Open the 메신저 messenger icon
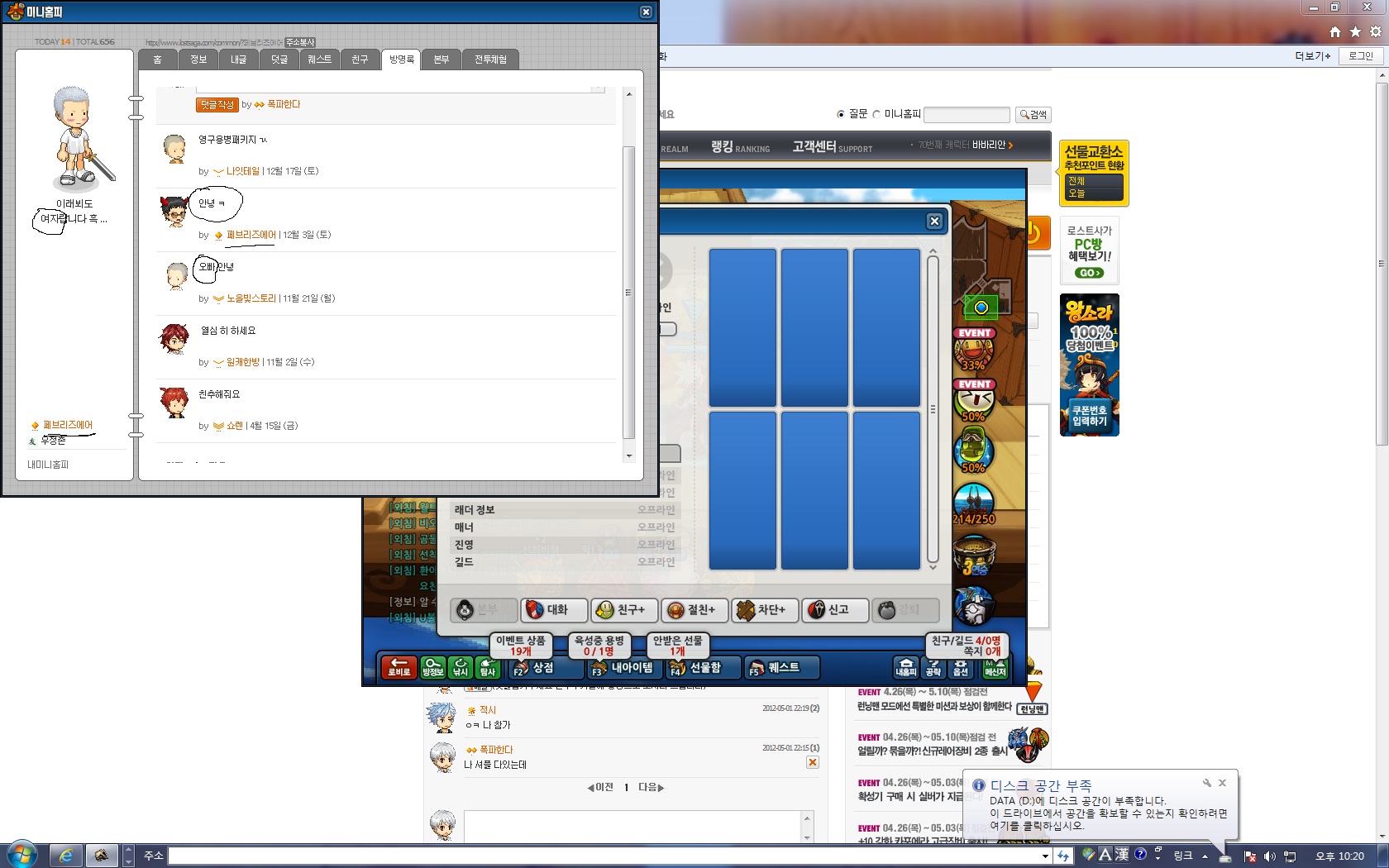 click(995, 667)
